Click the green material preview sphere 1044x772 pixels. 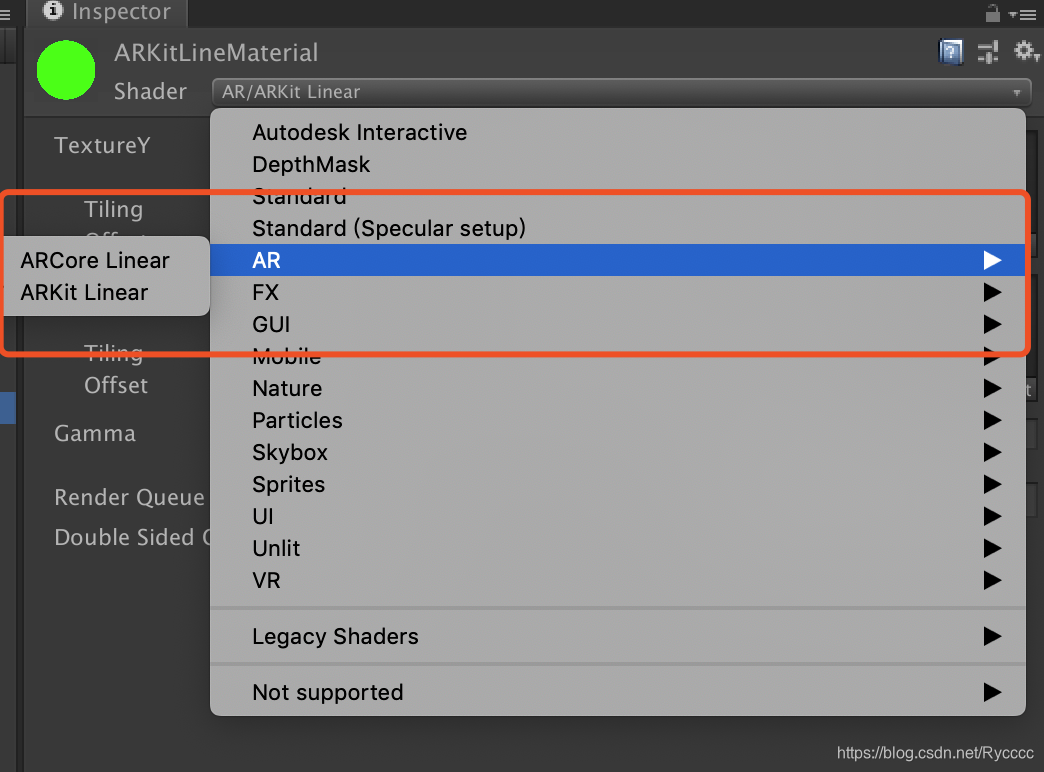click(66, 70)
